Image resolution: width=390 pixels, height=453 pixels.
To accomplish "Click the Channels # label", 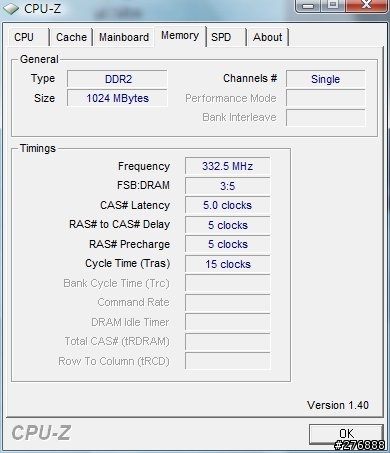I will 250,78.
